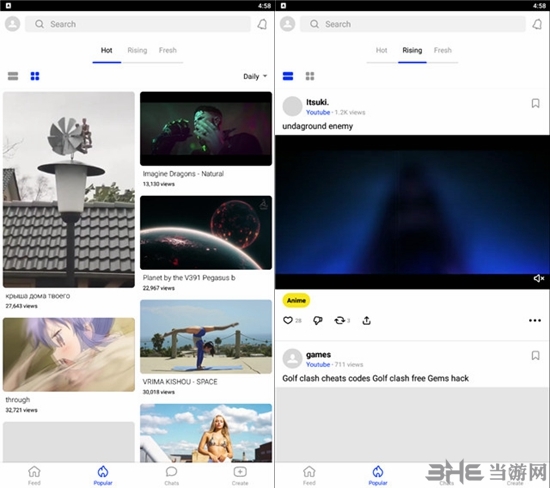
Task: Switch left screen to list view
Action: tap(13, 76)
